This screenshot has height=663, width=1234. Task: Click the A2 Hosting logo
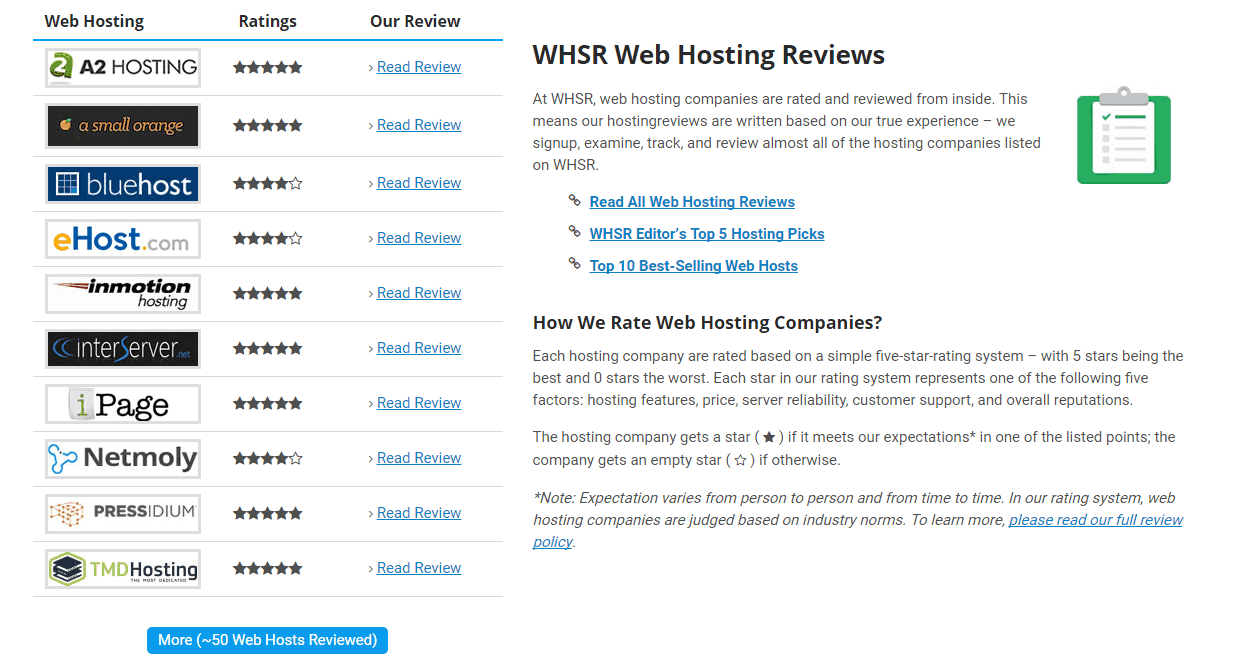click(x=123, y=68)
